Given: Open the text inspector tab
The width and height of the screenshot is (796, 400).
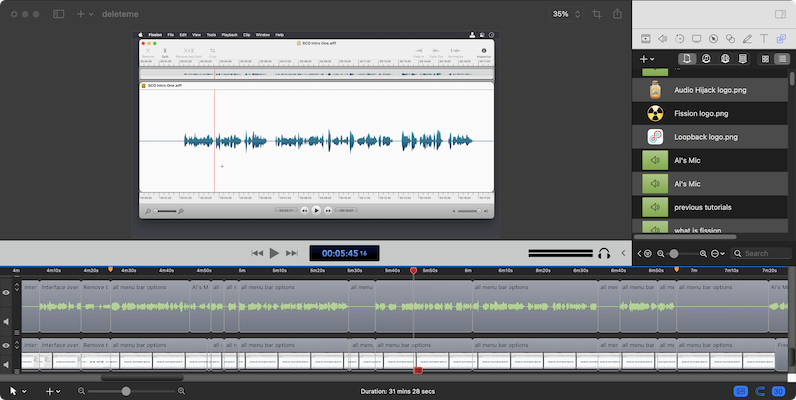Looking at the screenshot, I should point(765,39).
